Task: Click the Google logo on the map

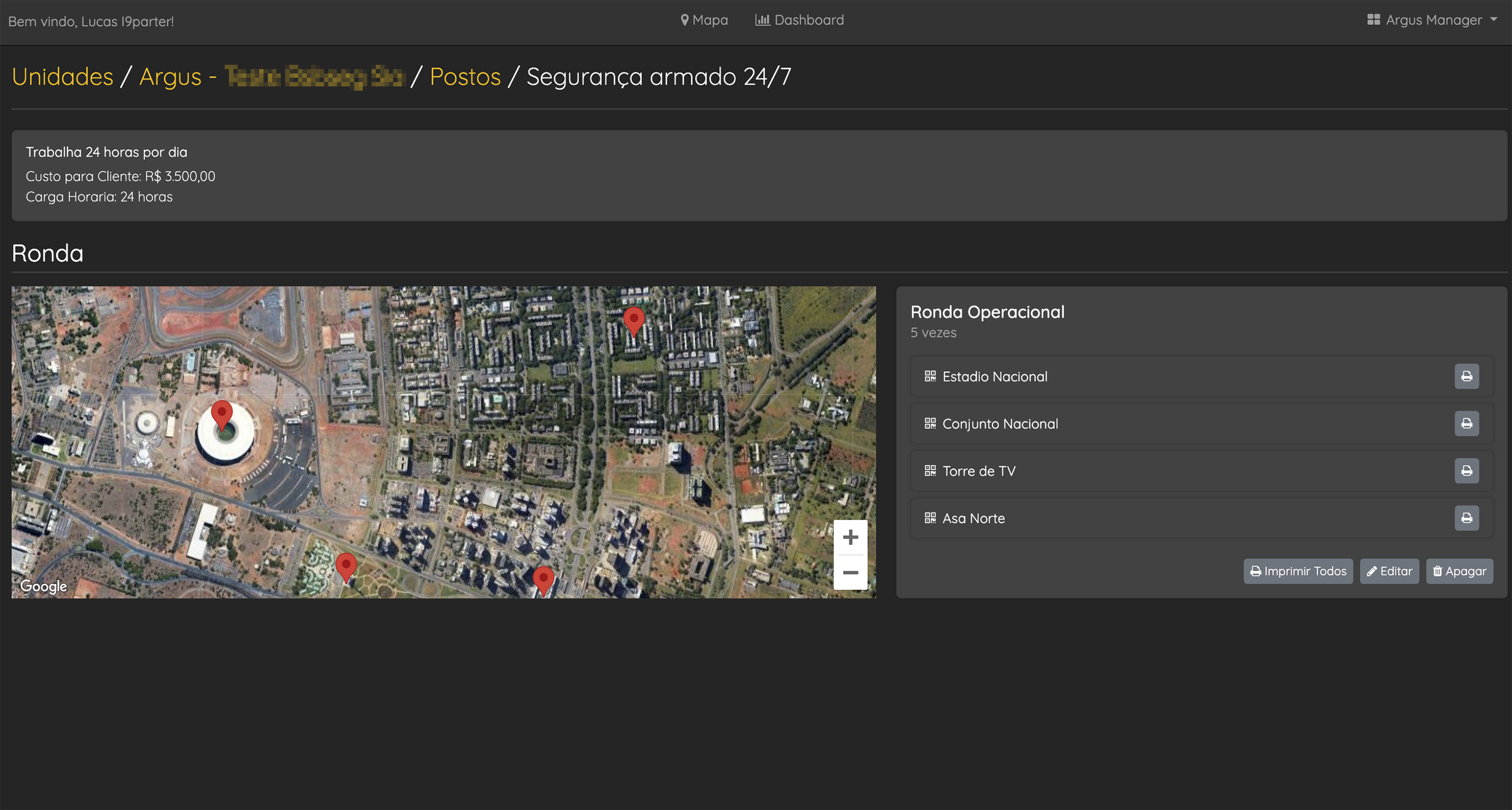Action: point(43,586)
